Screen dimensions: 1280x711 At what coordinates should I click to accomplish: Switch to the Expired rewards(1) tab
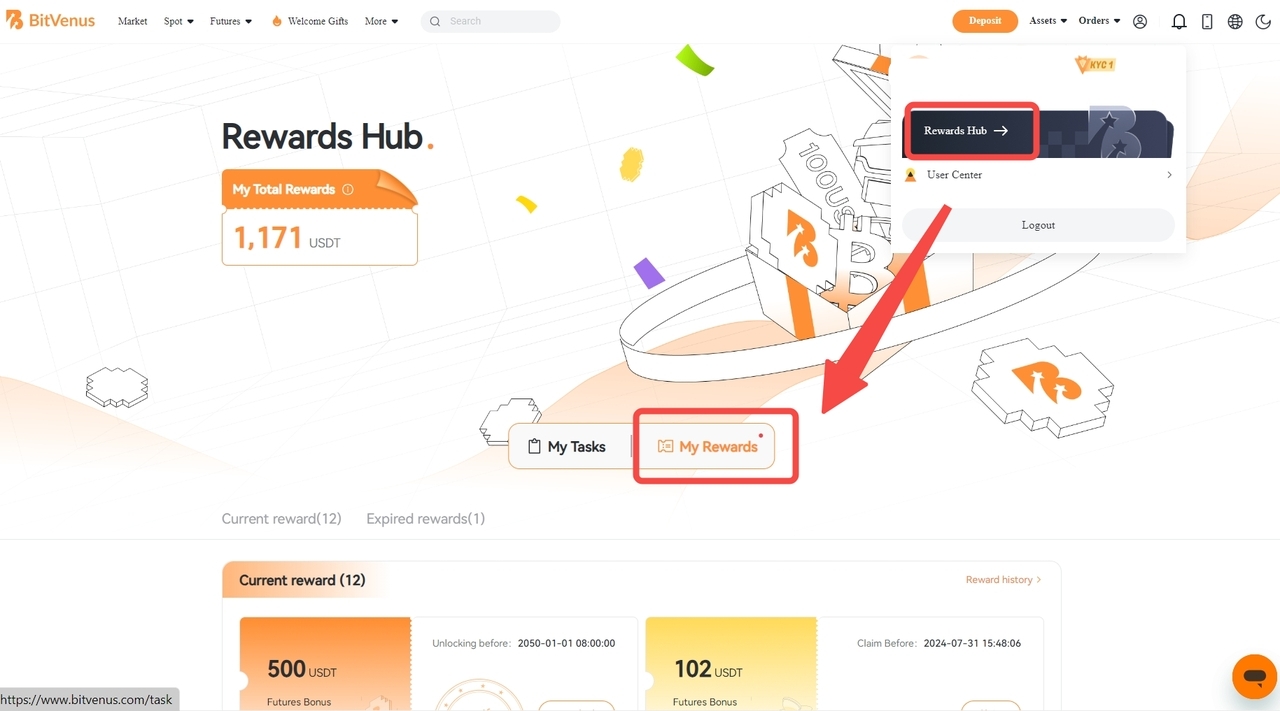pos(425,518)
